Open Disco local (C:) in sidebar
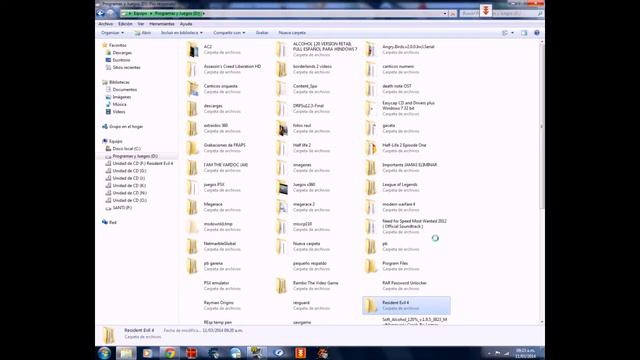 click(x=126, y=149)
